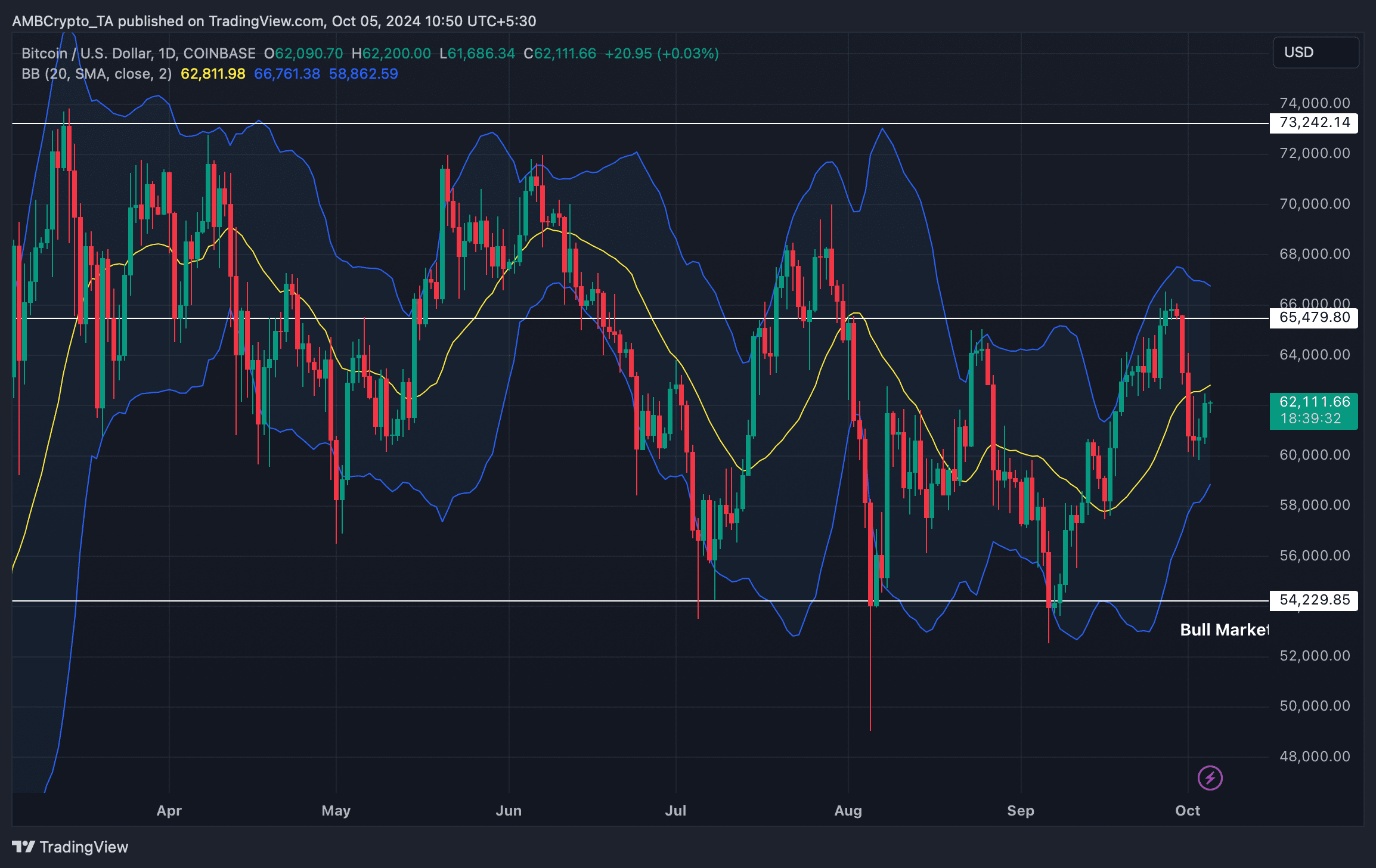Click the 73,242.14 resistance line label
Viewport: 1376px width, 868px height.
click(1313, 123)
